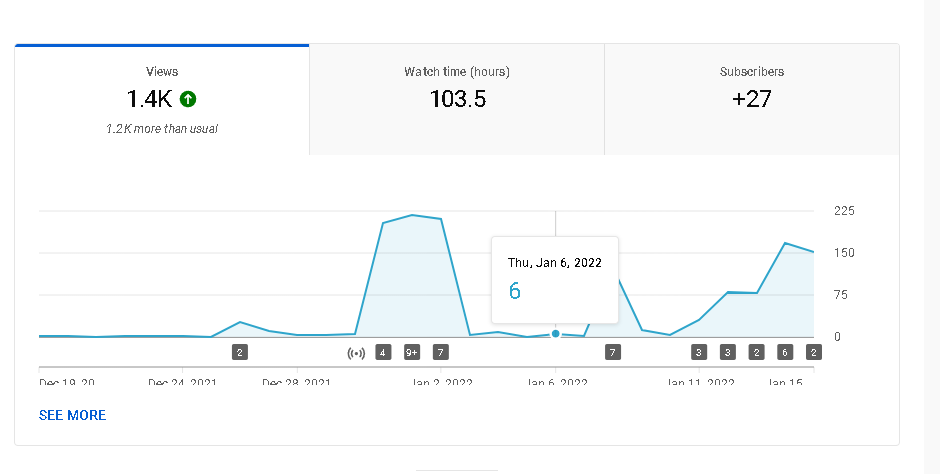Screen dimensions: 940x474
Task: Click the highlighted Jan 6 data point on the chart
Action: pos(556,334)
